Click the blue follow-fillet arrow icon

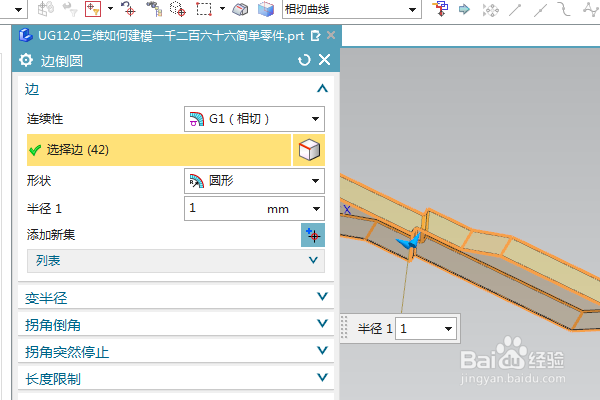[464, 9]
